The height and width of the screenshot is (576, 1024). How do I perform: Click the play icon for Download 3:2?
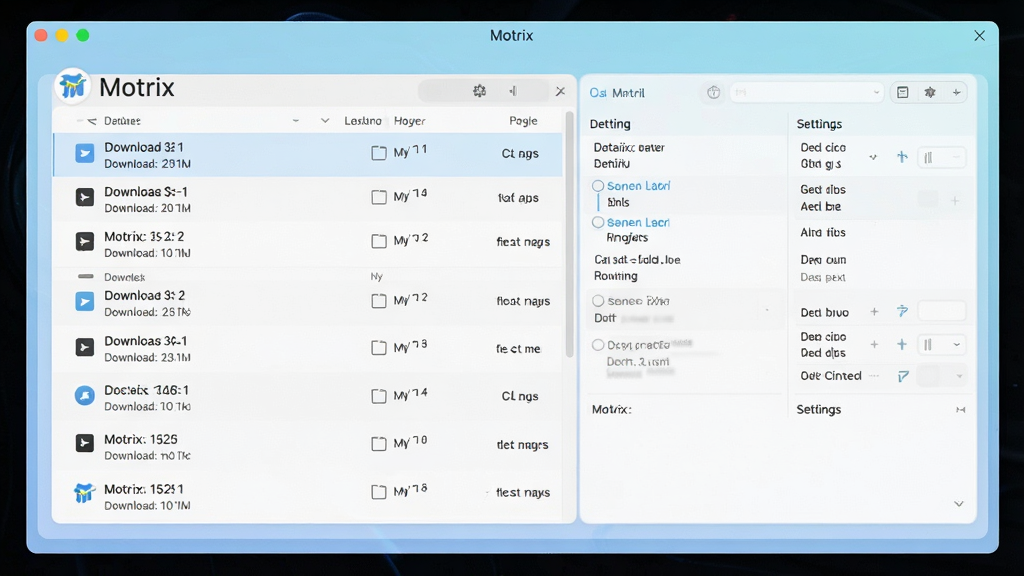coord(84,302)
